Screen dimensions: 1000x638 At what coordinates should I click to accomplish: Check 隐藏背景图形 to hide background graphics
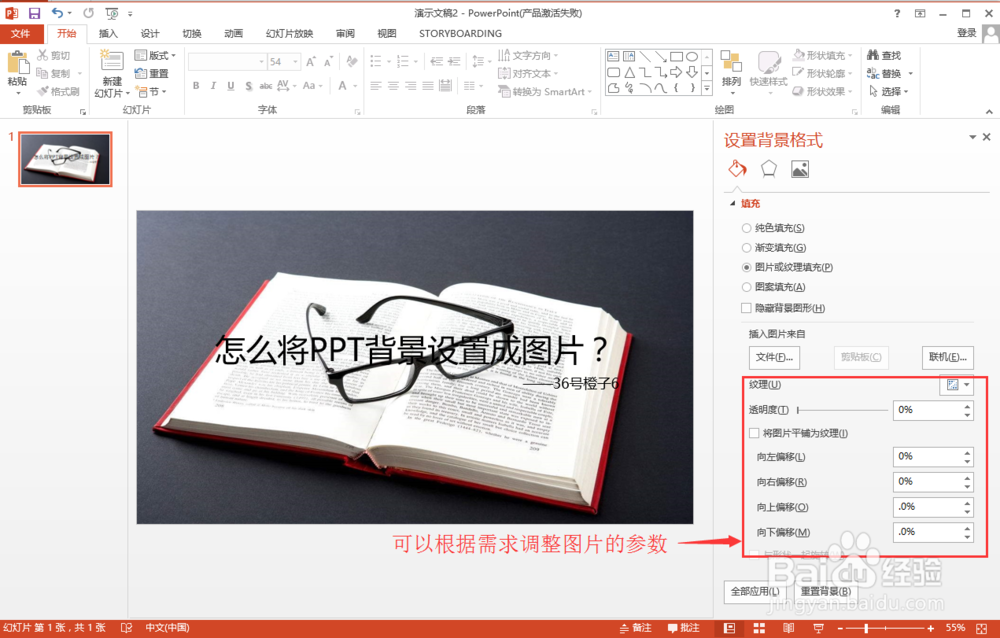tap(746, 307)
